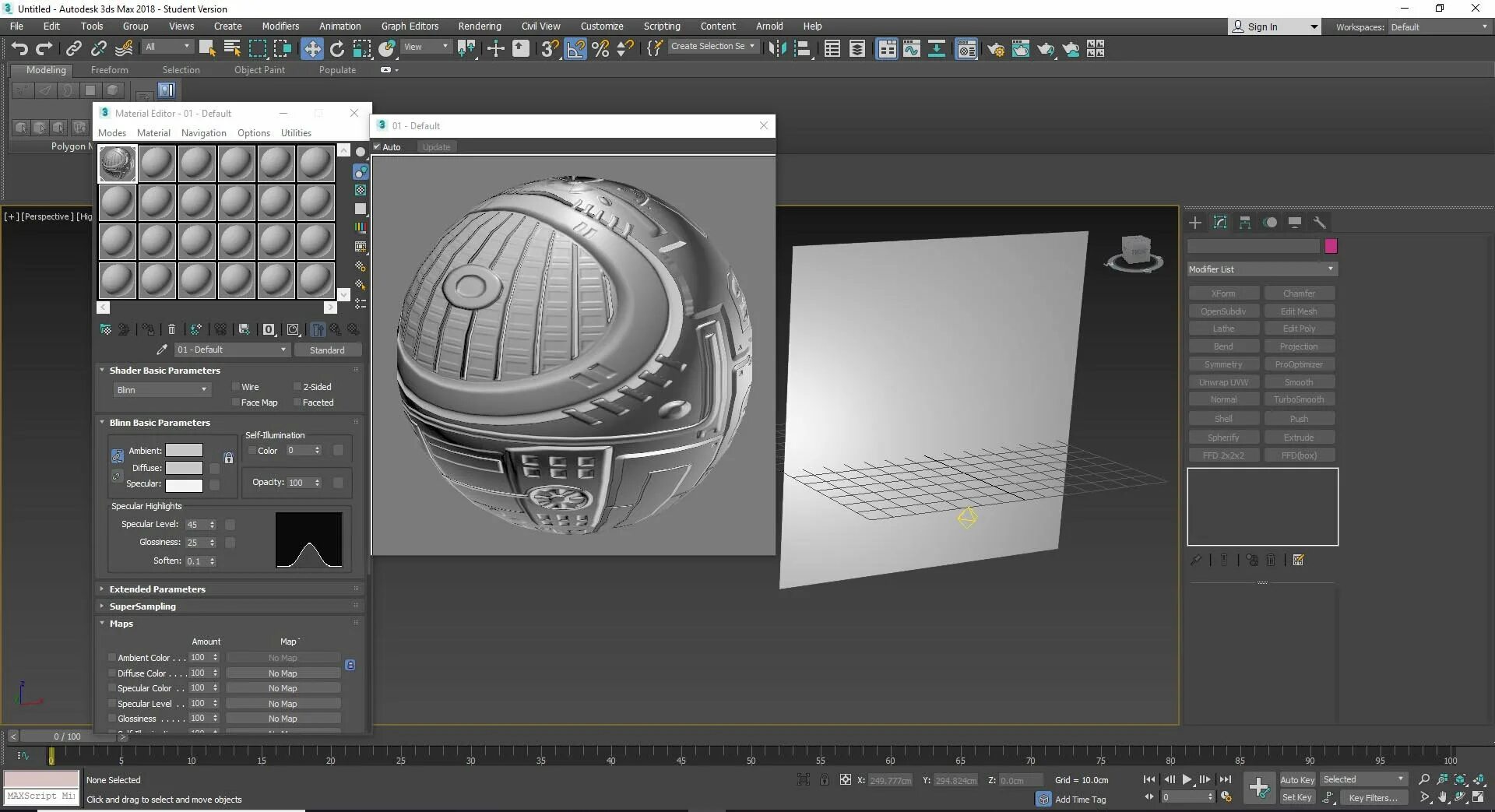Toggle sample slot Background checker icon

coord(361,190)
